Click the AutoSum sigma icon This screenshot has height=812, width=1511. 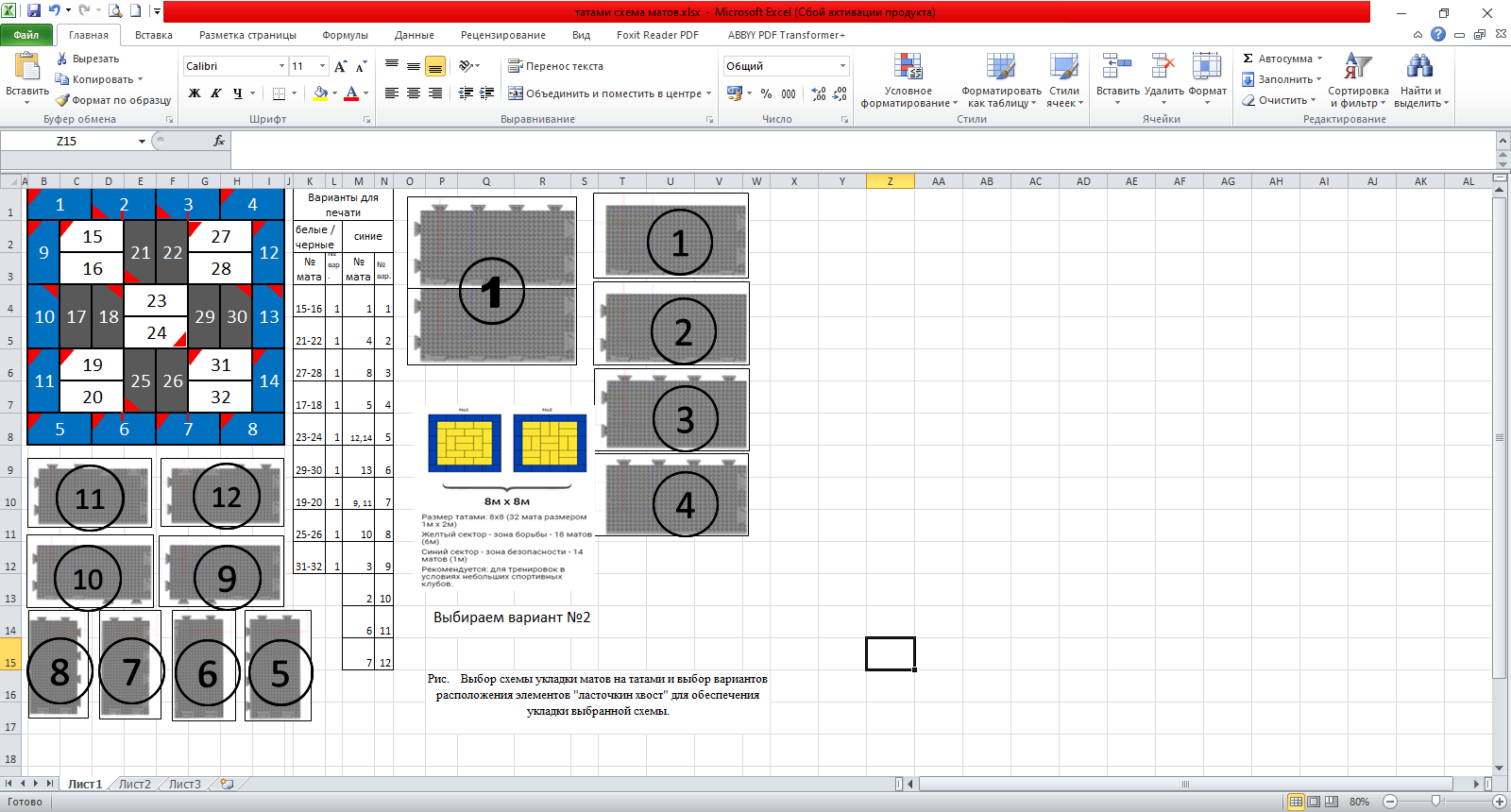[x=1248, y=59]
